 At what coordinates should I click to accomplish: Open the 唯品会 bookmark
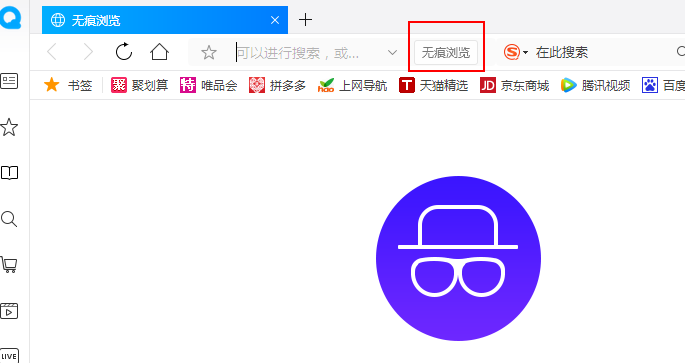(208, 85)
